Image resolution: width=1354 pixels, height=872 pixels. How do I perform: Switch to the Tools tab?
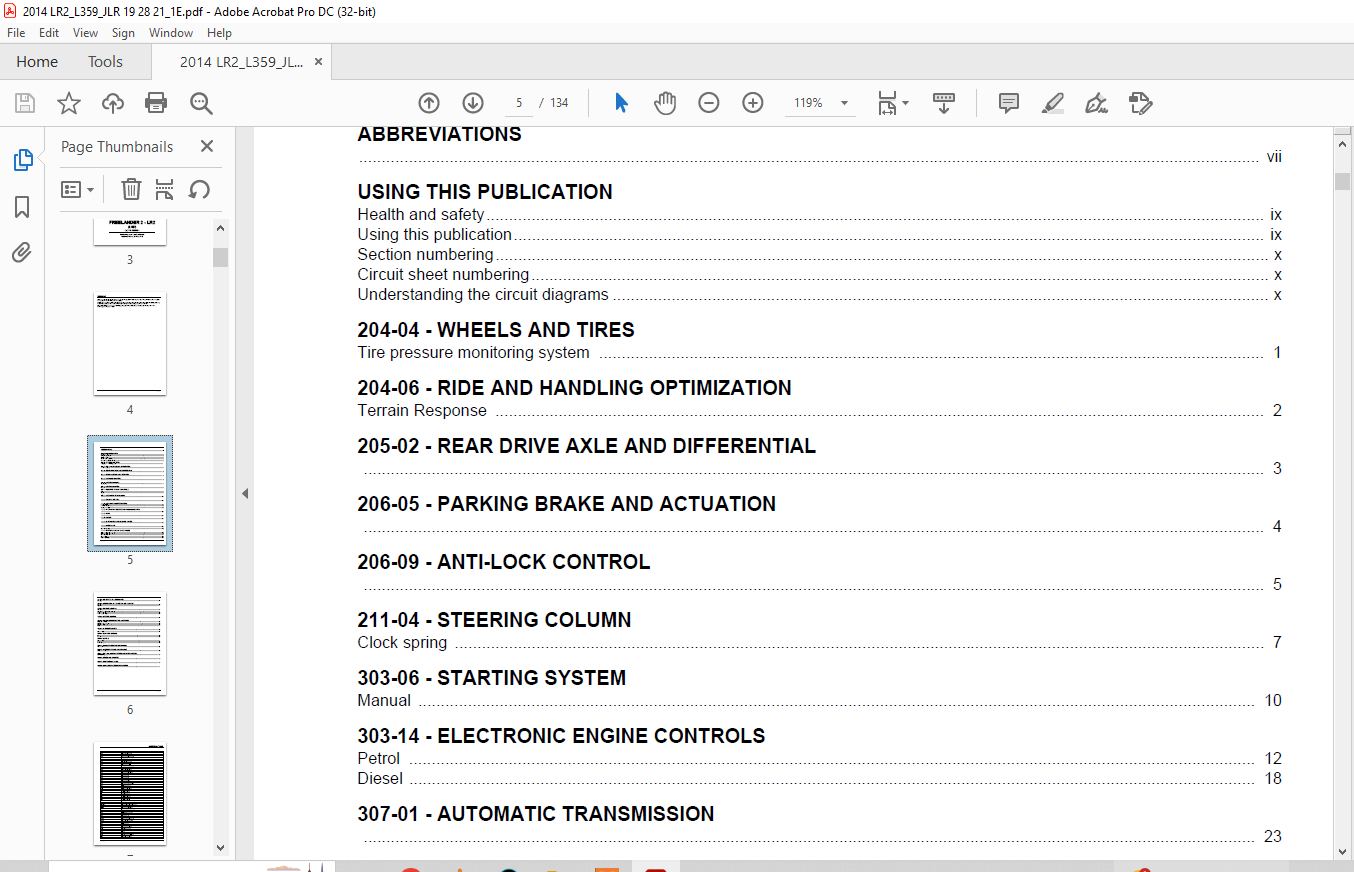105,62
